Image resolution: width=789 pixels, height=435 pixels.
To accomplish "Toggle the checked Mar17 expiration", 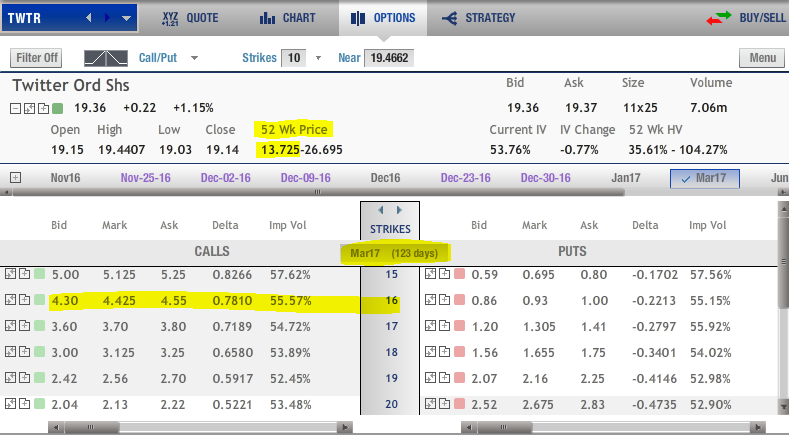I will coord(704,178).
